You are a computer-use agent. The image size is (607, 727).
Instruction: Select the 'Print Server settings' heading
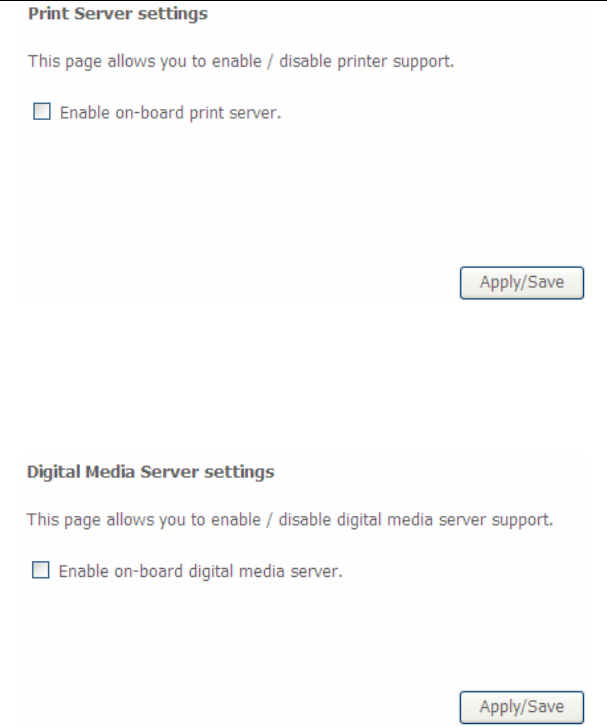pos(118,14)
